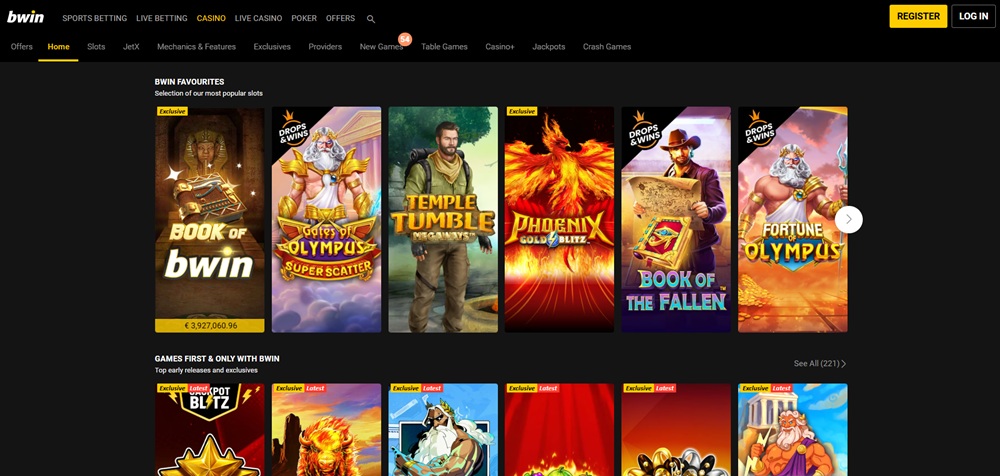Image resolution: width=1000 pixels, height=476 pixels.
Task: Expand See All (221) chevron
Action: pos(844,364)
